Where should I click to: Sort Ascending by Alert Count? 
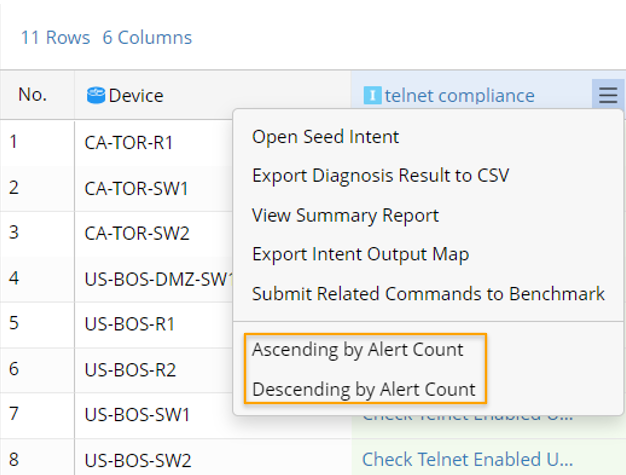(x=358, y=350)
